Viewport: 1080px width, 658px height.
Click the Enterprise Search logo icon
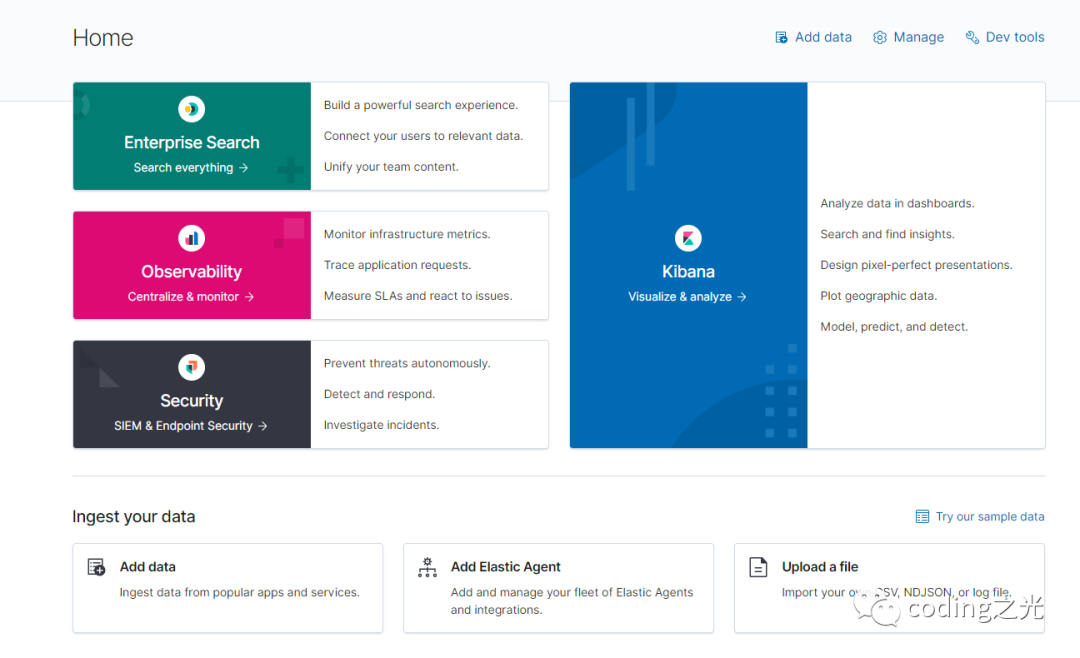(191, 109)
